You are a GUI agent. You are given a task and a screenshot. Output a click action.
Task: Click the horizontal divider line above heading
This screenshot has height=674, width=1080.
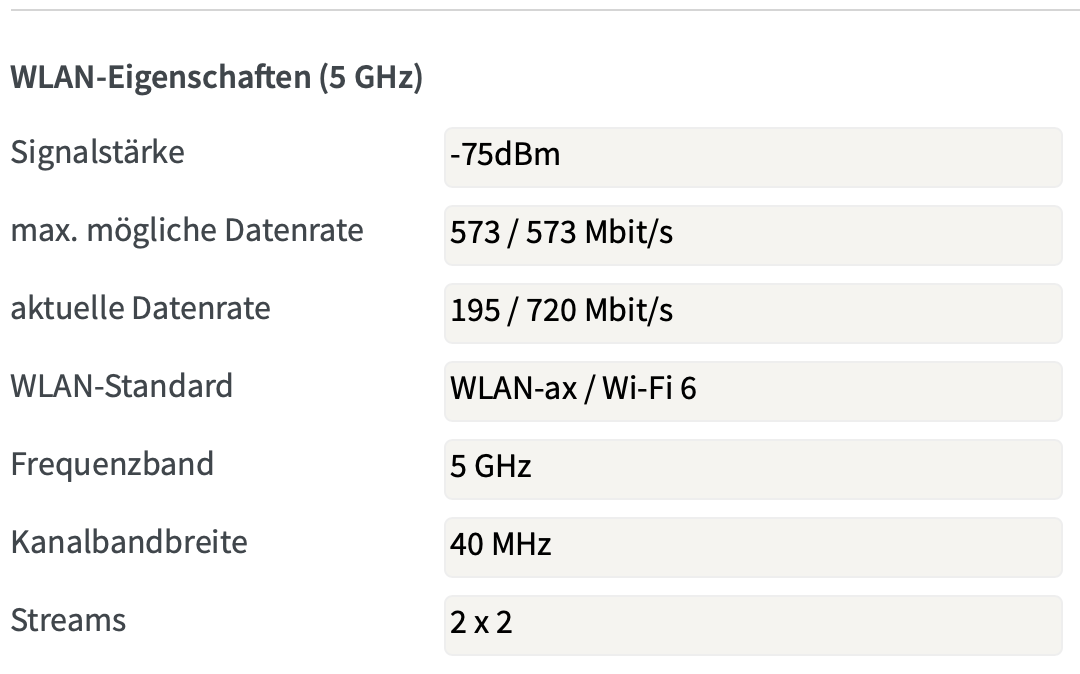[x=540, y=10]
